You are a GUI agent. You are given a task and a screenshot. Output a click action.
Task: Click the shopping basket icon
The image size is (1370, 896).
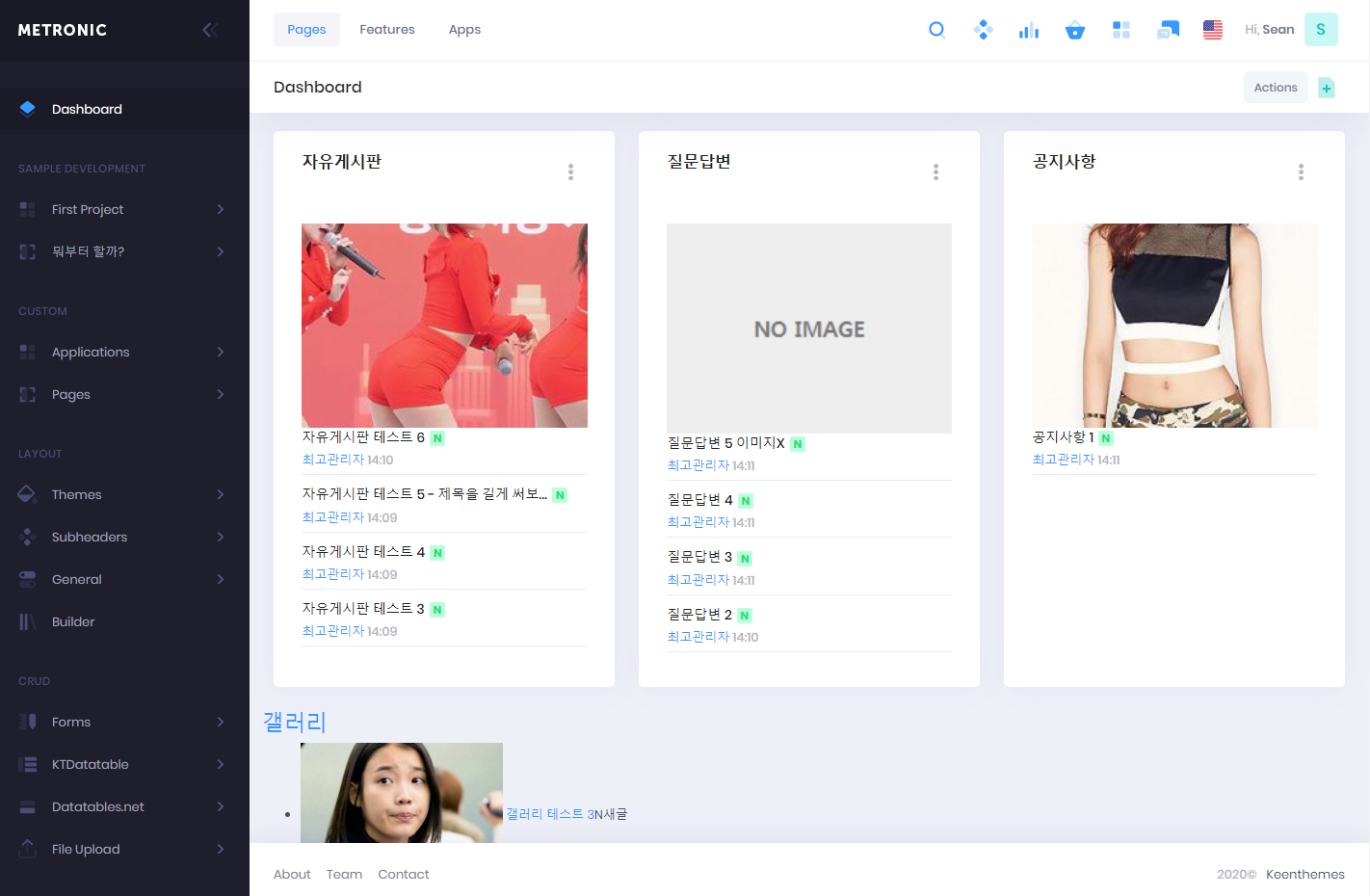(1075, 30)
